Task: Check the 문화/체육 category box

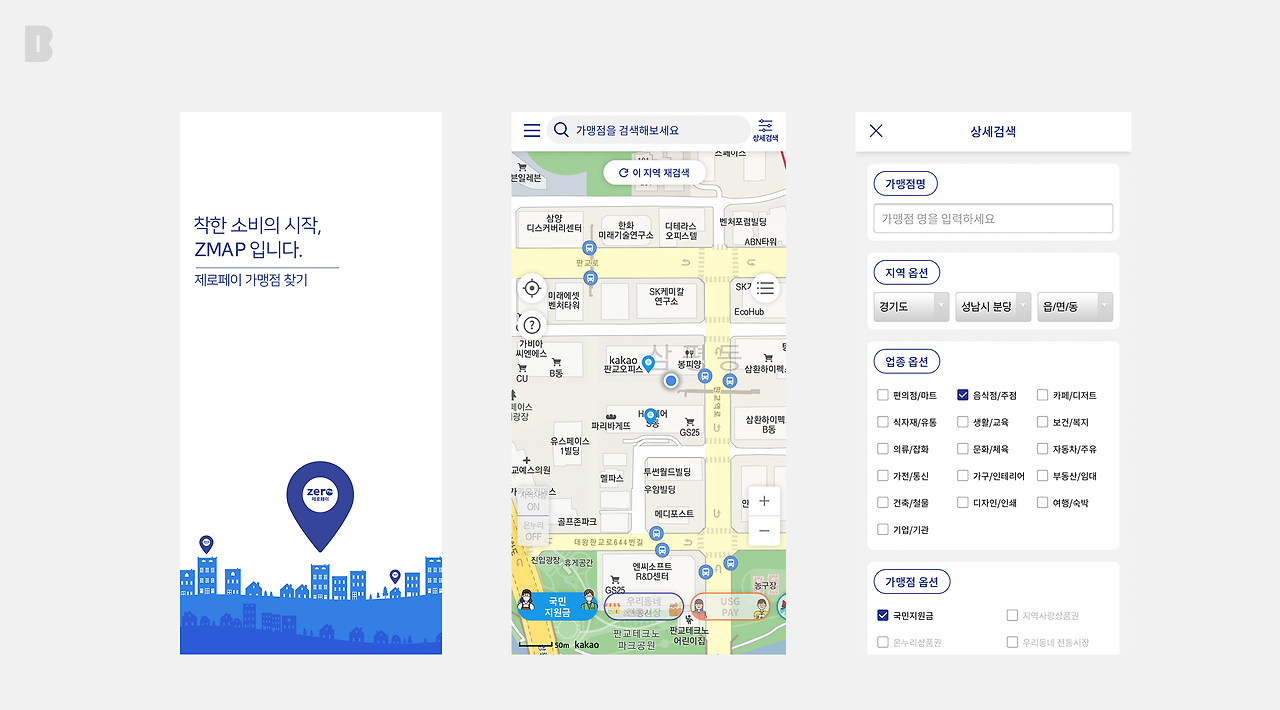Action: coord(963,449)
